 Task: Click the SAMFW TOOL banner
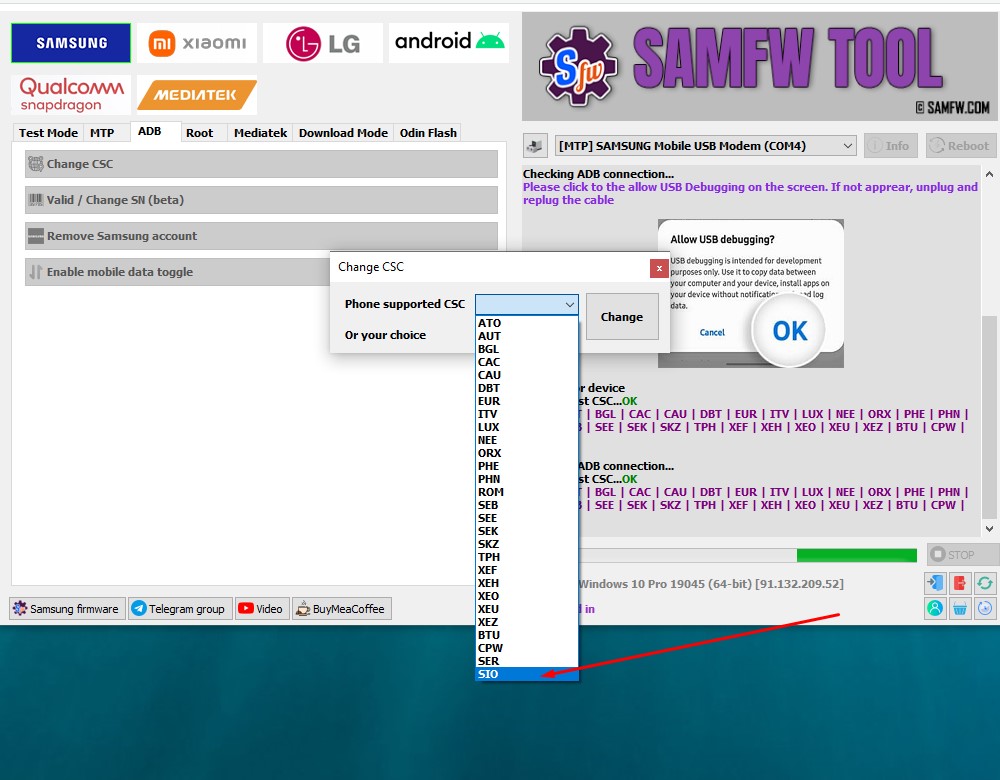click(x=760, y=67)
